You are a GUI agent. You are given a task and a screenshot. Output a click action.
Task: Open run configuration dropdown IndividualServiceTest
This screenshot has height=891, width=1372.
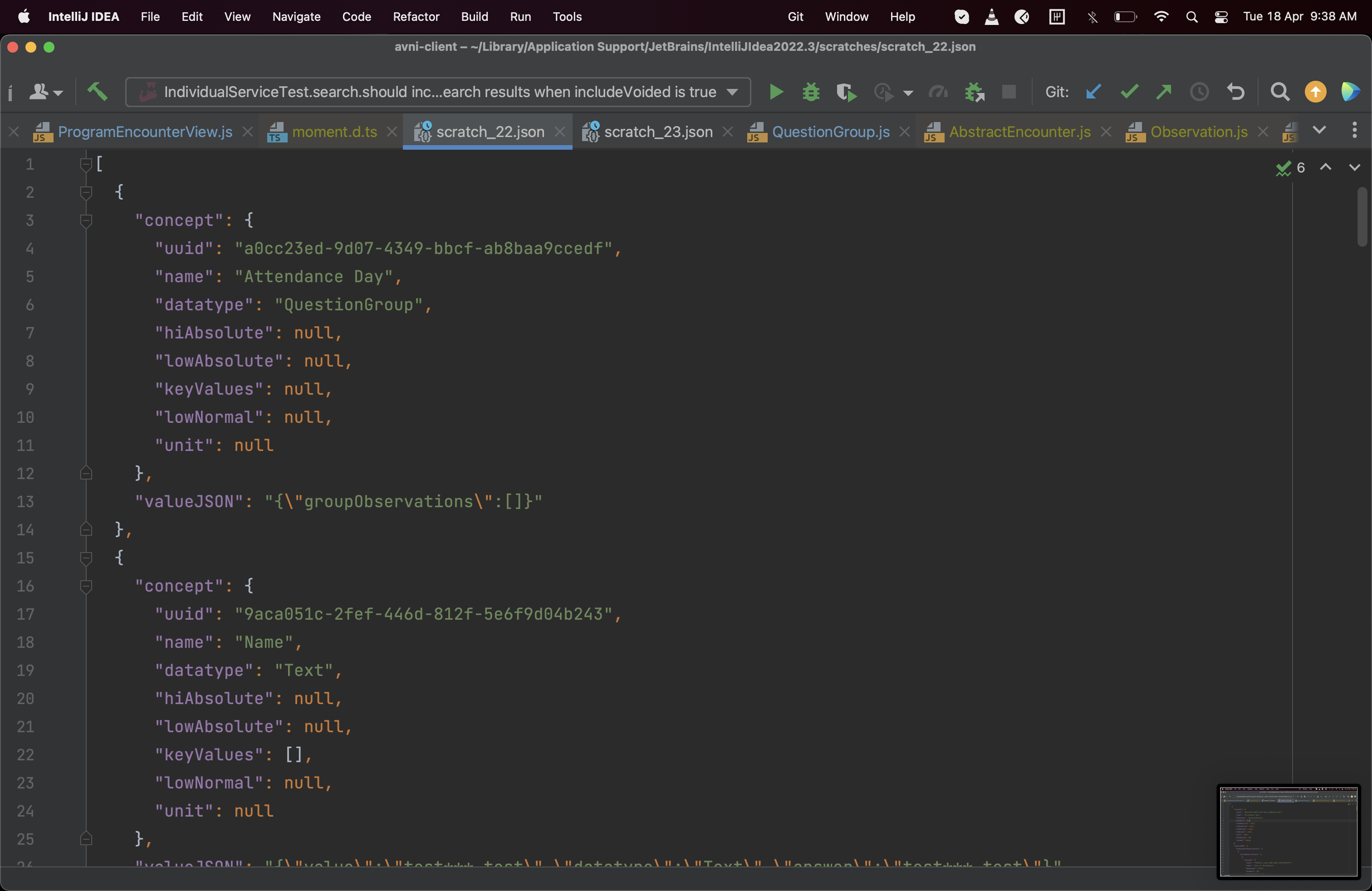coord(438,92)
